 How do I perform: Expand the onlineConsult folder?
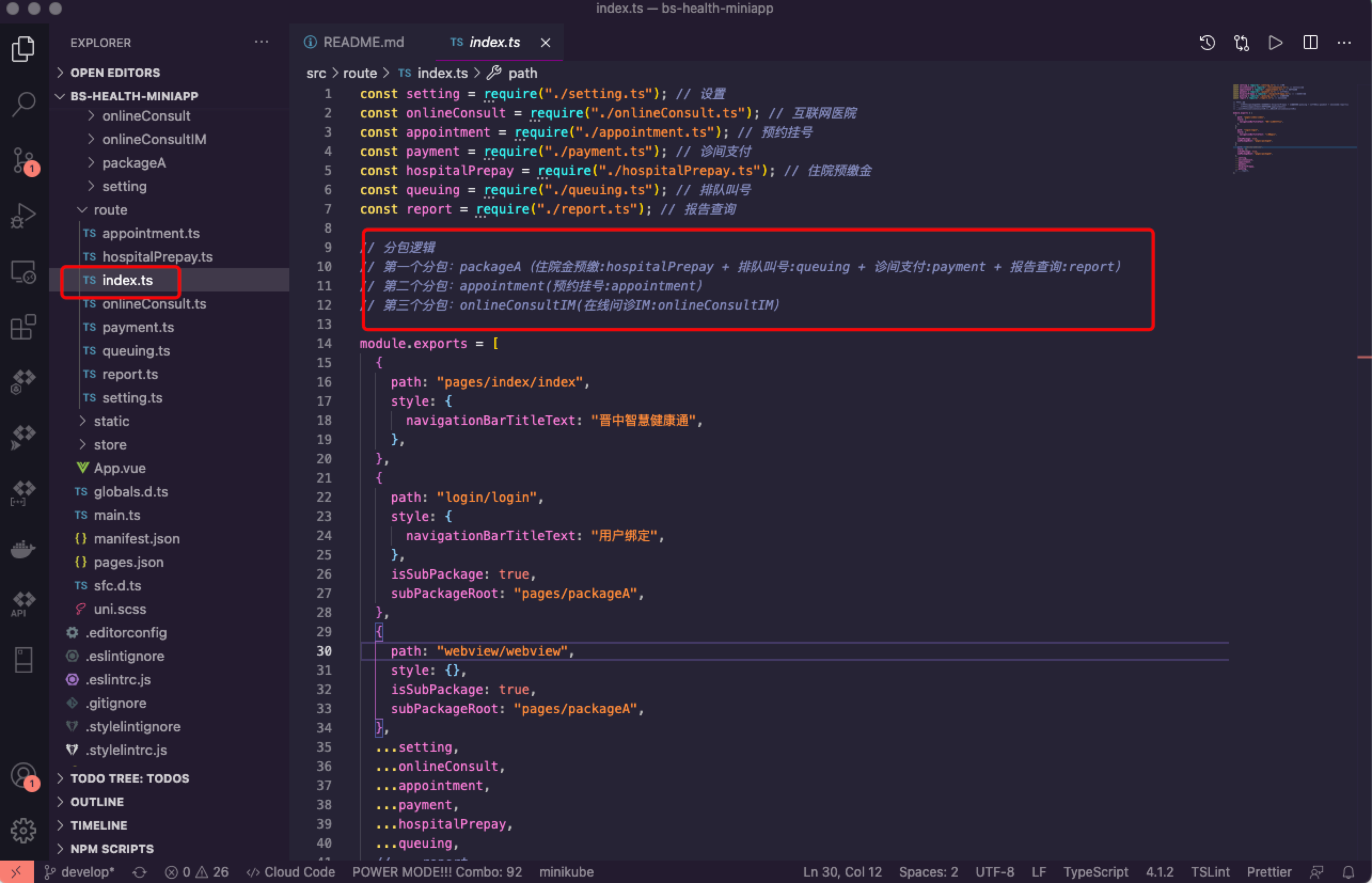click(x=146, y=116)
